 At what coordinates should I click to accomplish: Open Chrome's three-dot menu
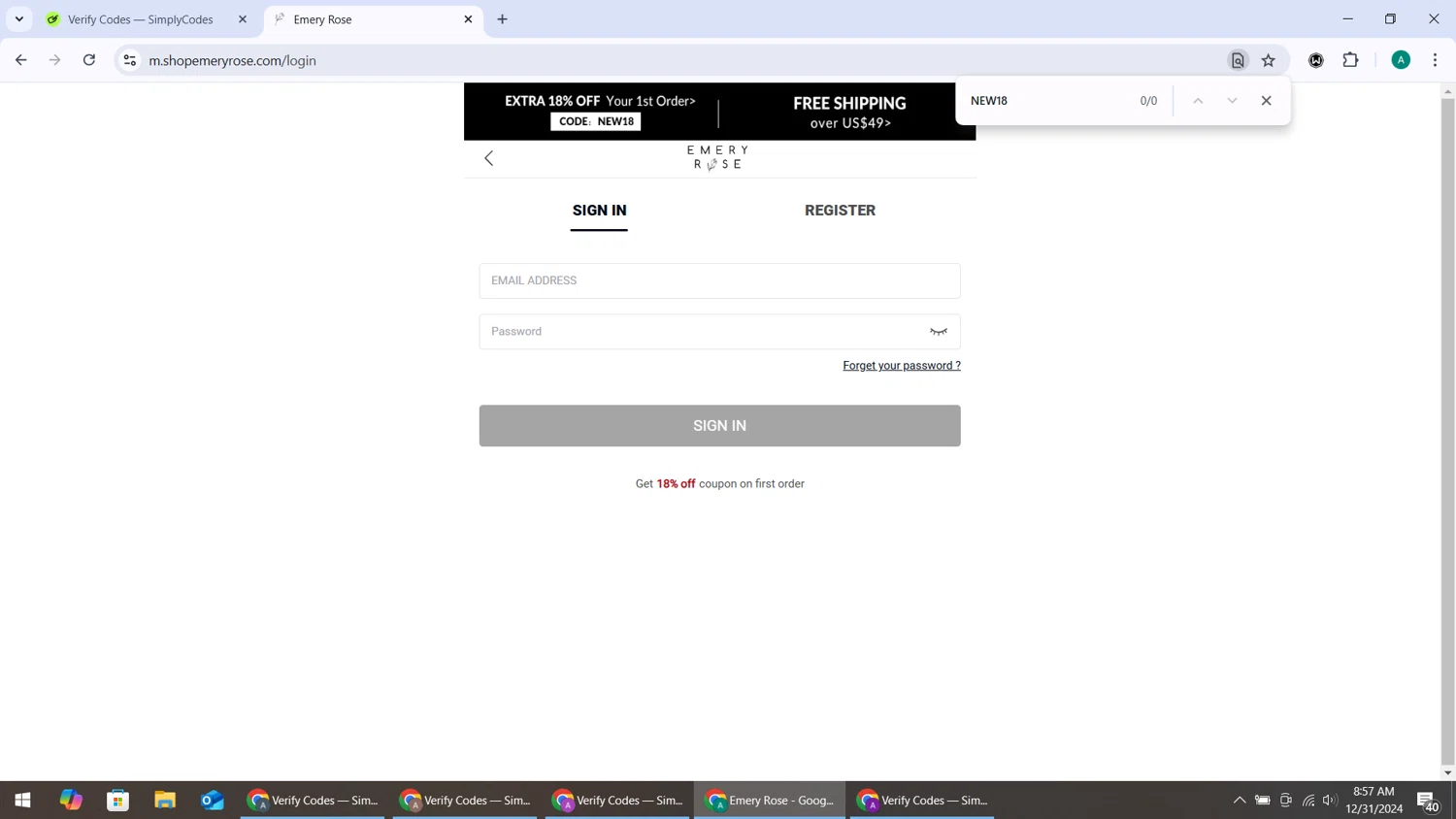click(1435, 60)
